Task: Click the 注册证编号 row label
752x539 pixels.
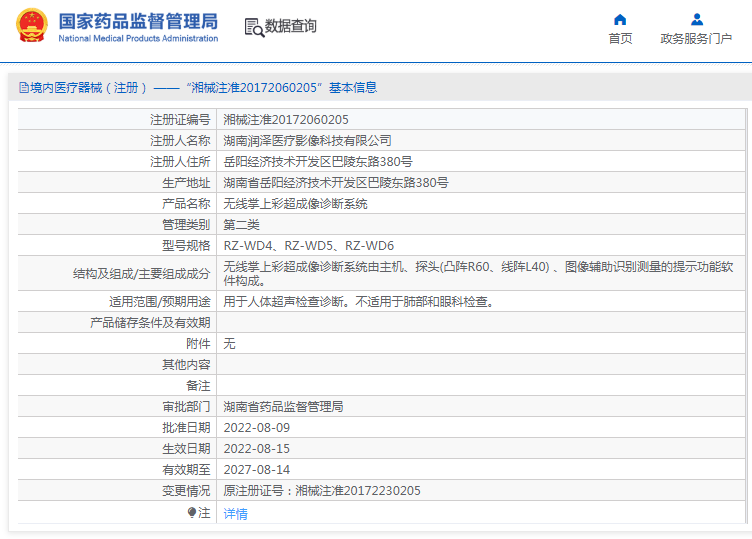Action: tap(180, 120)
